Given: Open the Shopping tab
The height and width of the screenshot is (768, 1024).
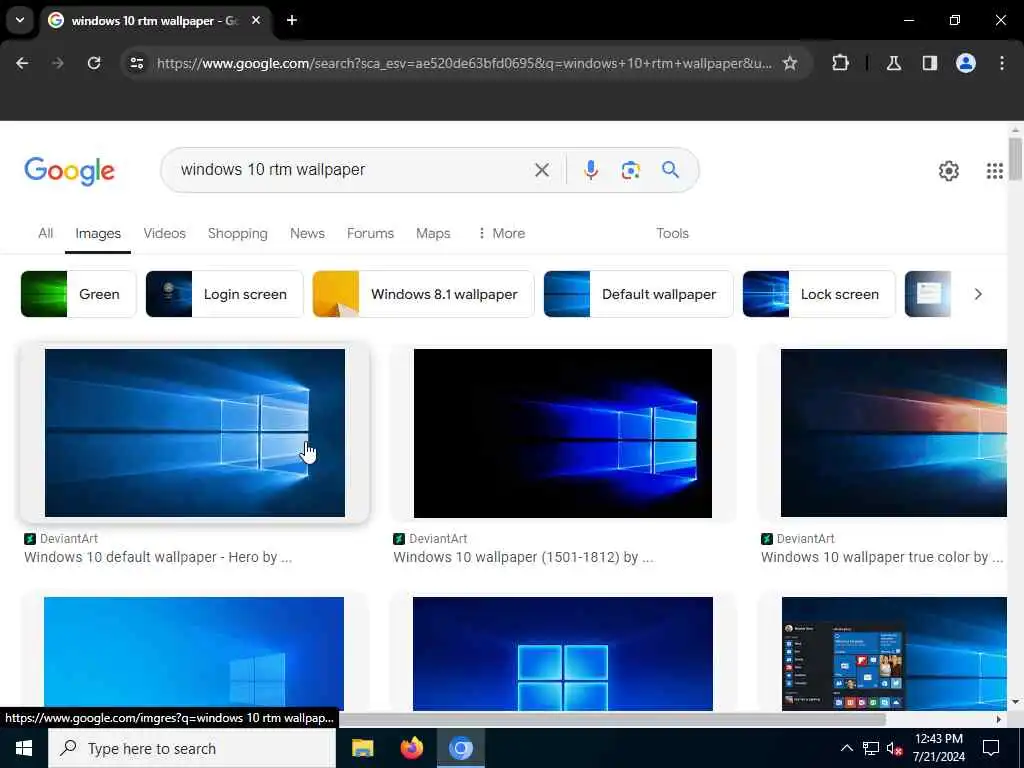Looking at the screenshot, I should 238,233.
